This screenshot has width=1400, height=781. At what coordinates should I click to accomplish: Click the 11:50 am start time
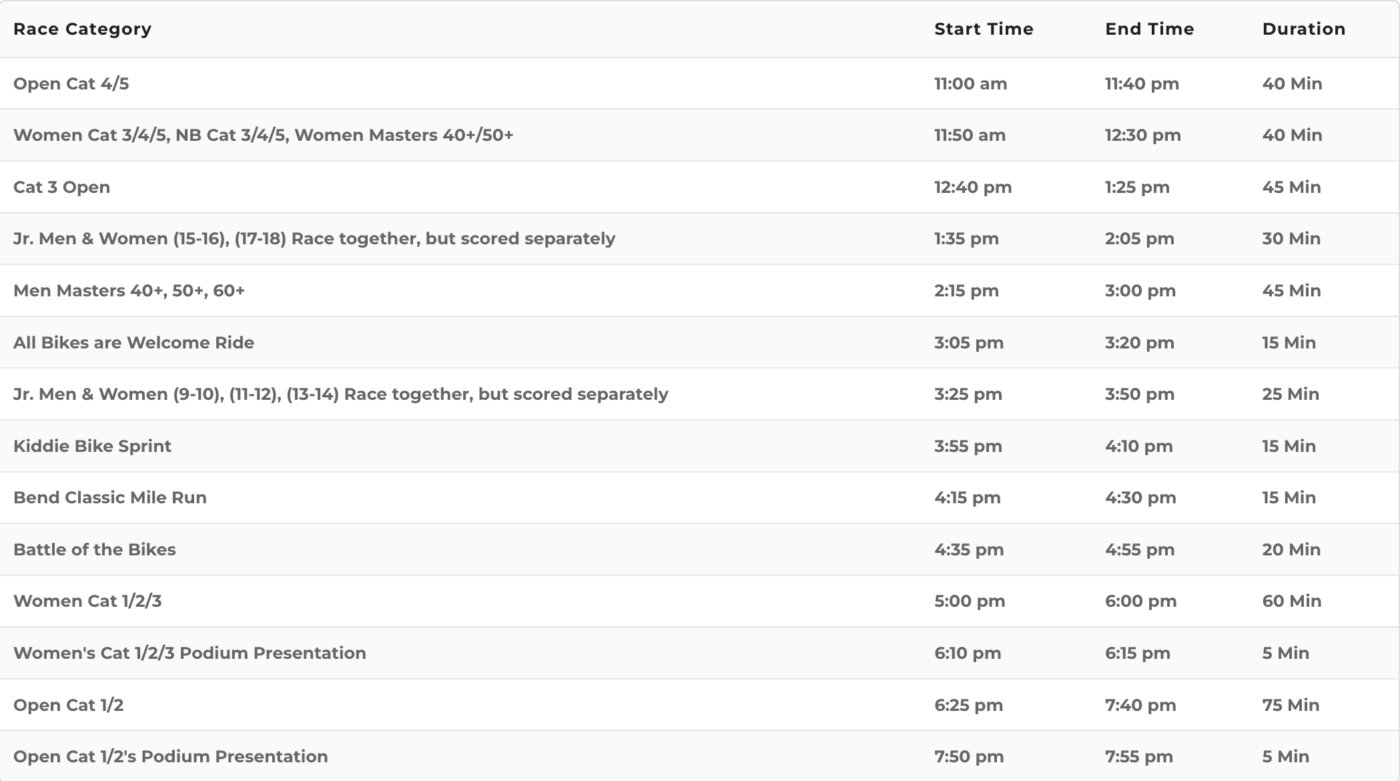[970, 135]
